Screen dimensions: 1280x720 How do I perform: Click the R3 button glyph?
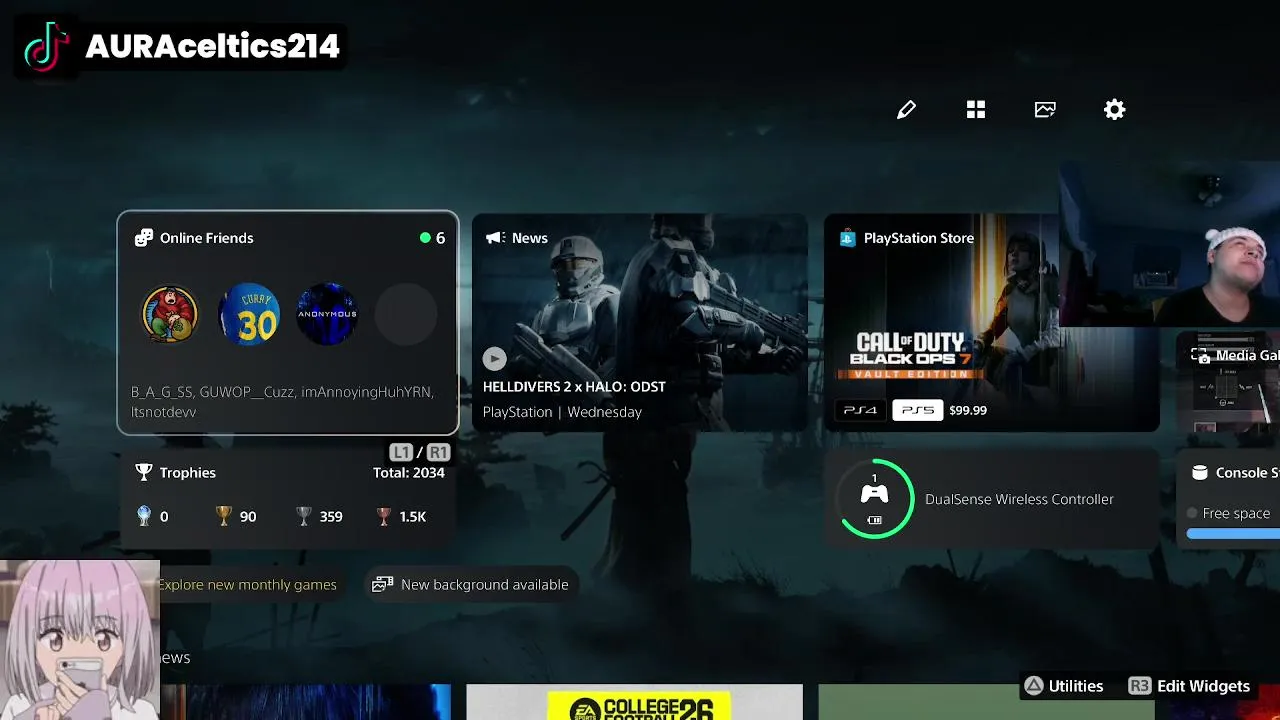pos(1139,686)
